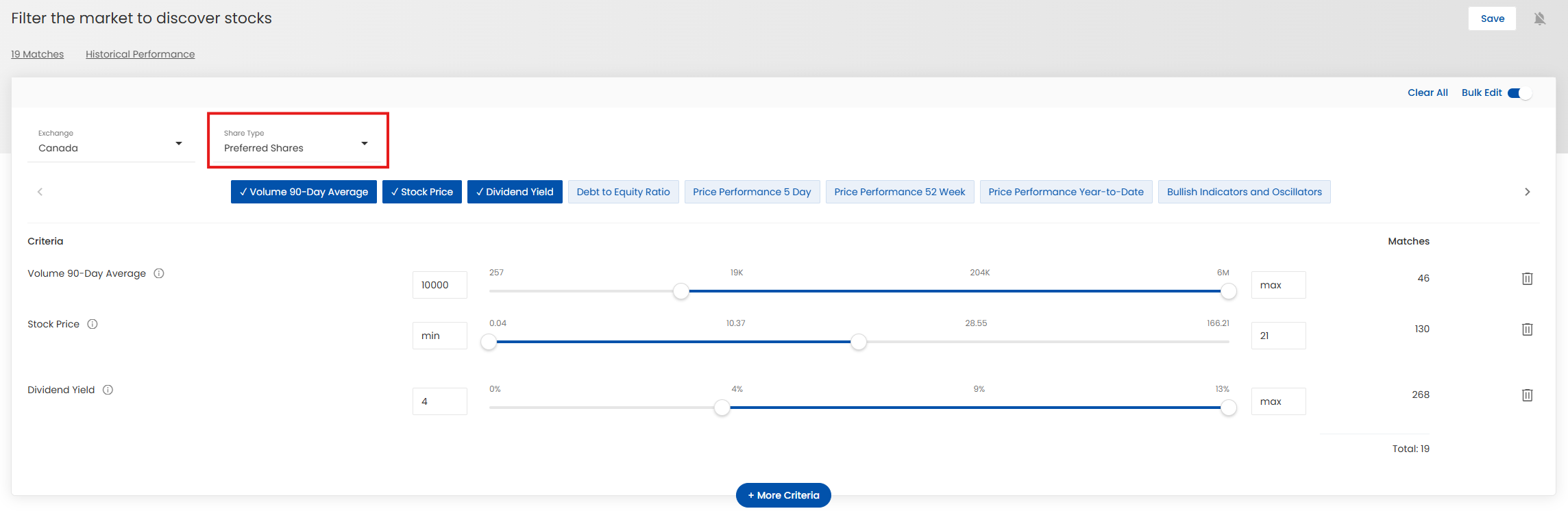Delete the Volume 90-Day Average criterion
Image resolution: width=1568 pixels, height=511 pixels.
point(1527,279)
